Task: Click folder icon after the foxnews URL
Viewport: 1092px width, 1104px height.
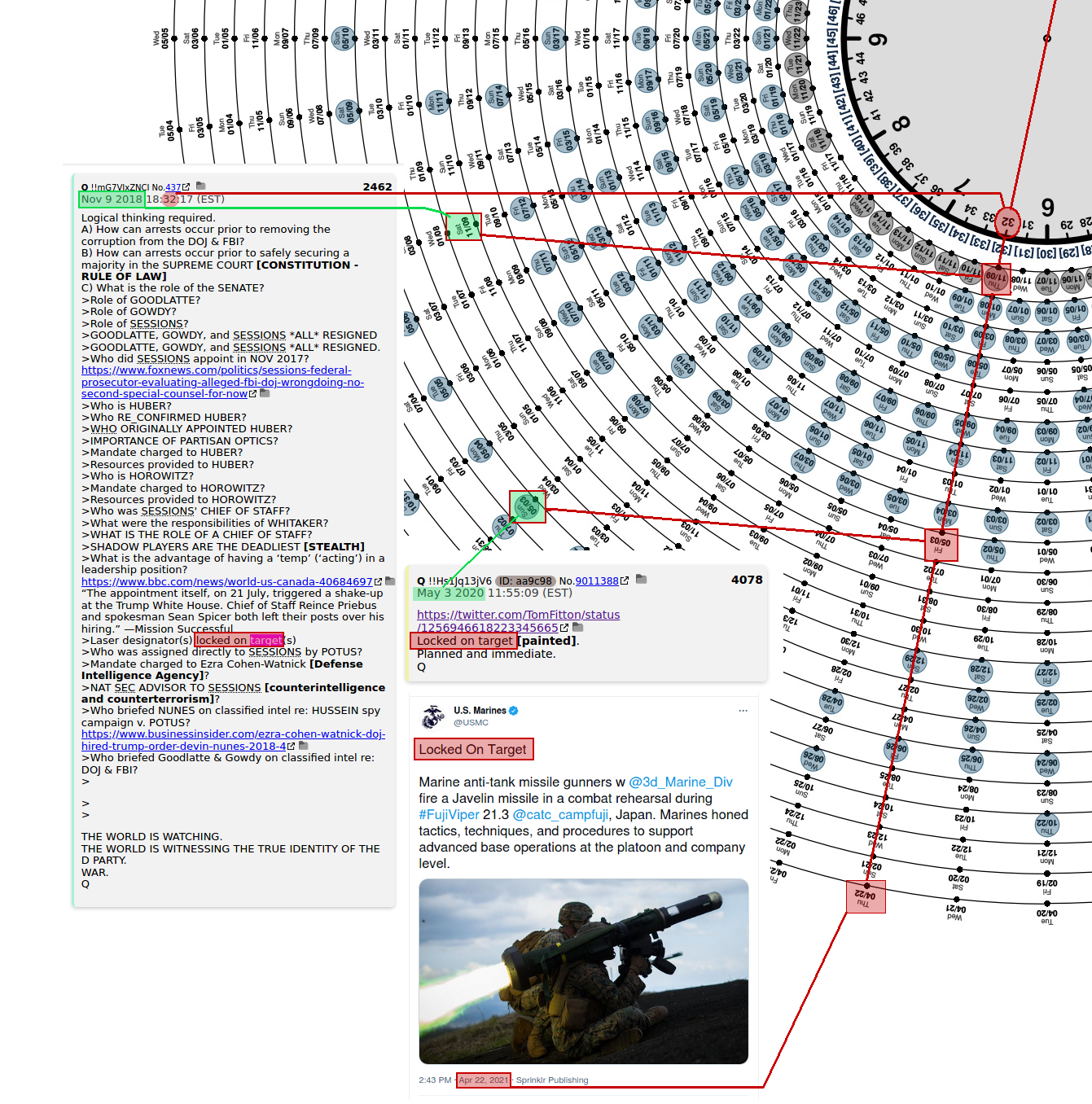Action: [265, 393]
